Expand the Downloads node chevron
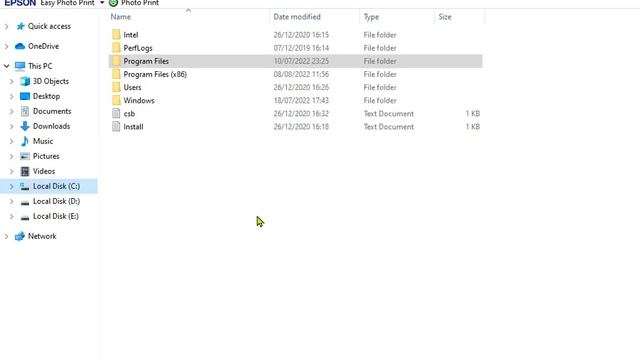 11,127
